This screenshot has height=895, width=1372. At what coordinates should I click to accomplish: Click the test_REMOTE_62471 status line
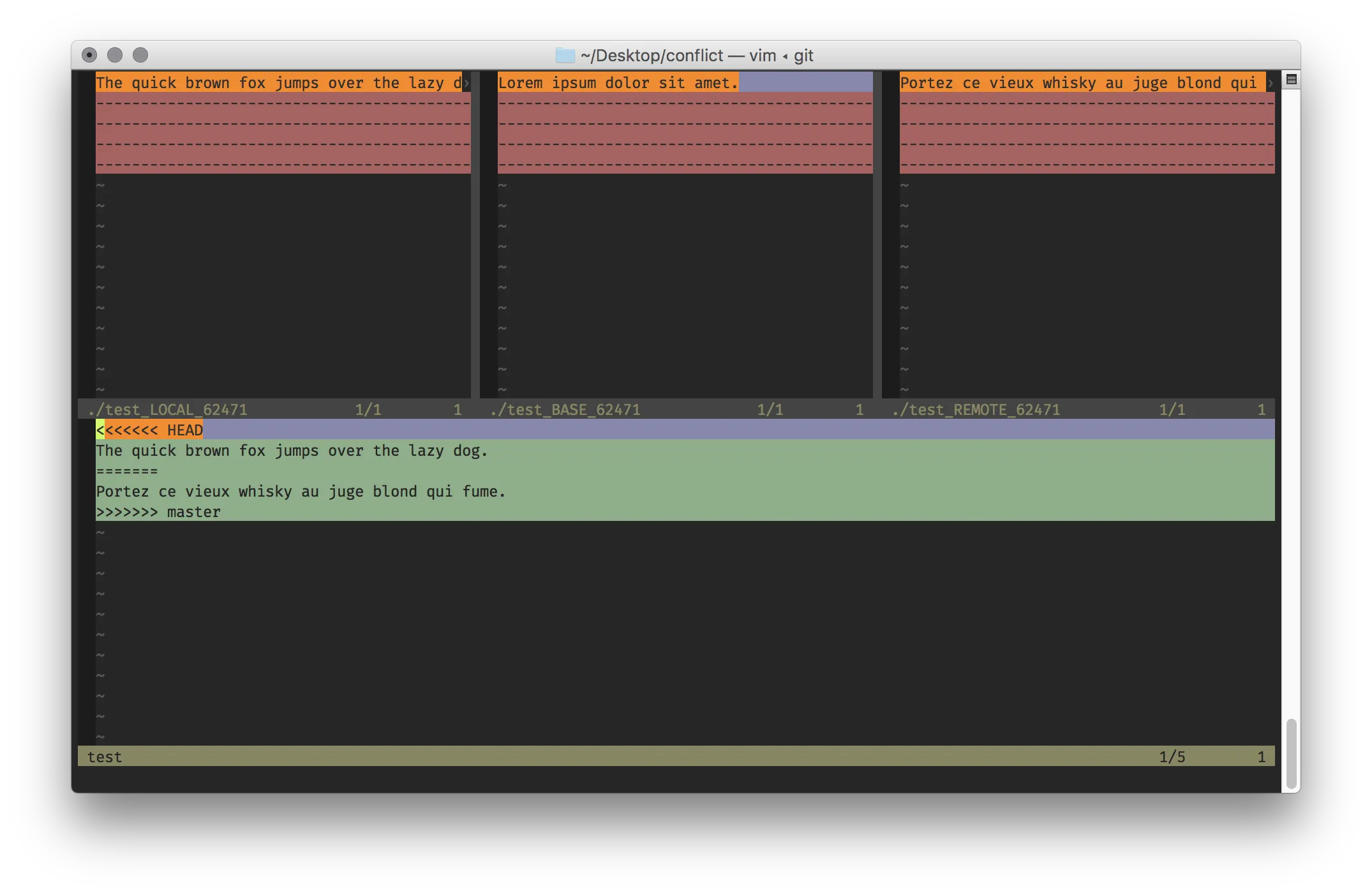978,410
